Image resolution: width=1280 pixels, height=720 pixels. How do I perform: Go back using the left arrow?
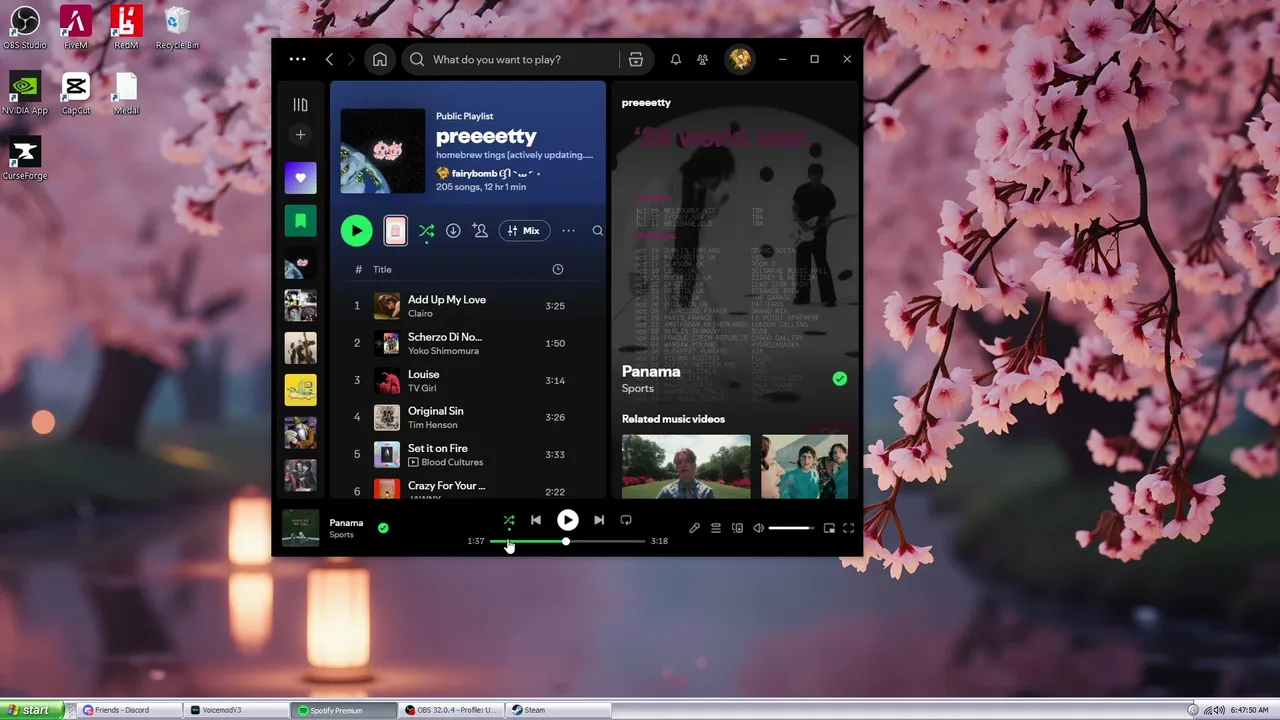329,59
